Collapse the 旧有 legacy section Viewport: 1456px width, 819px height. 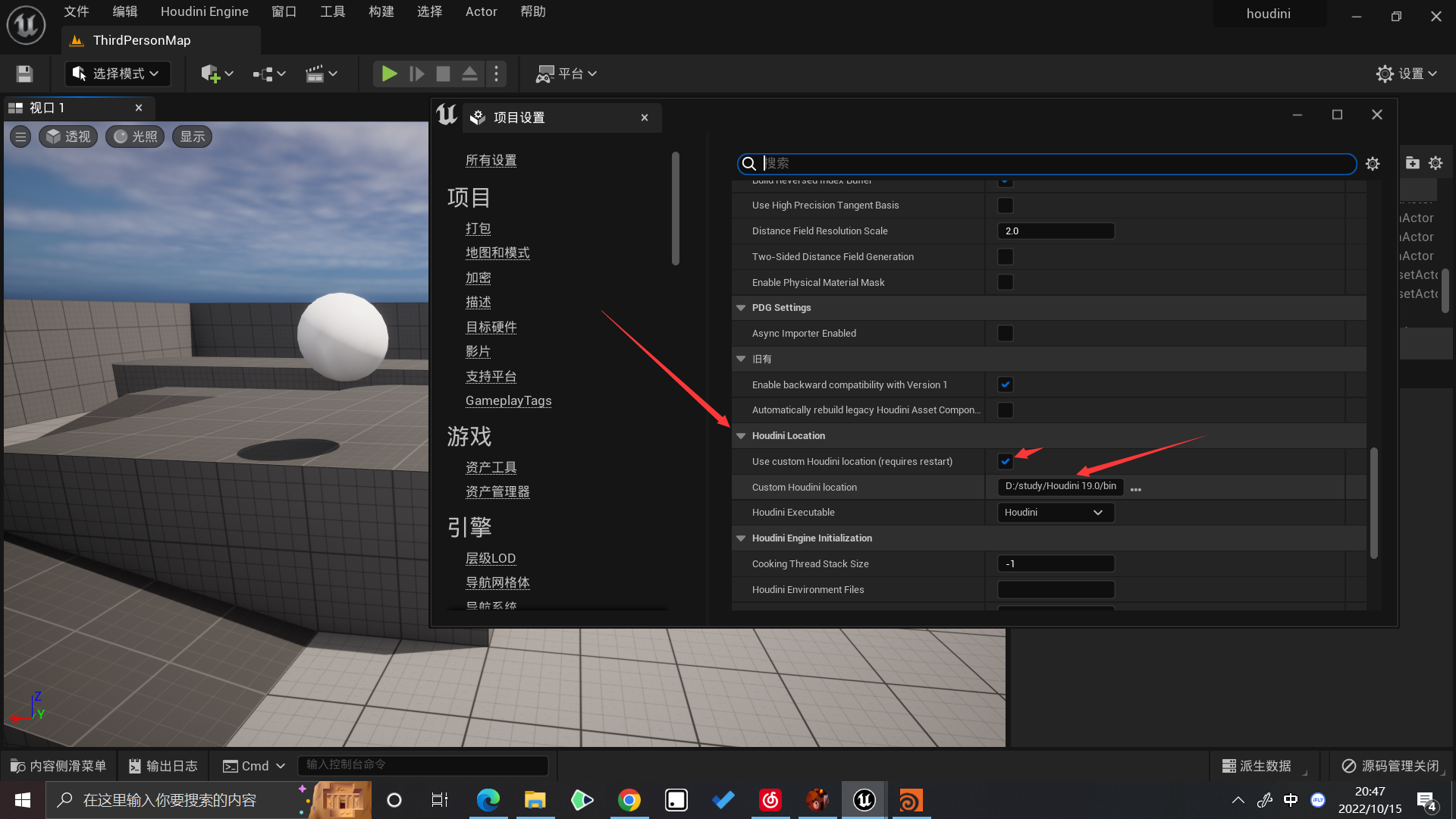click(x=741, y=359)
